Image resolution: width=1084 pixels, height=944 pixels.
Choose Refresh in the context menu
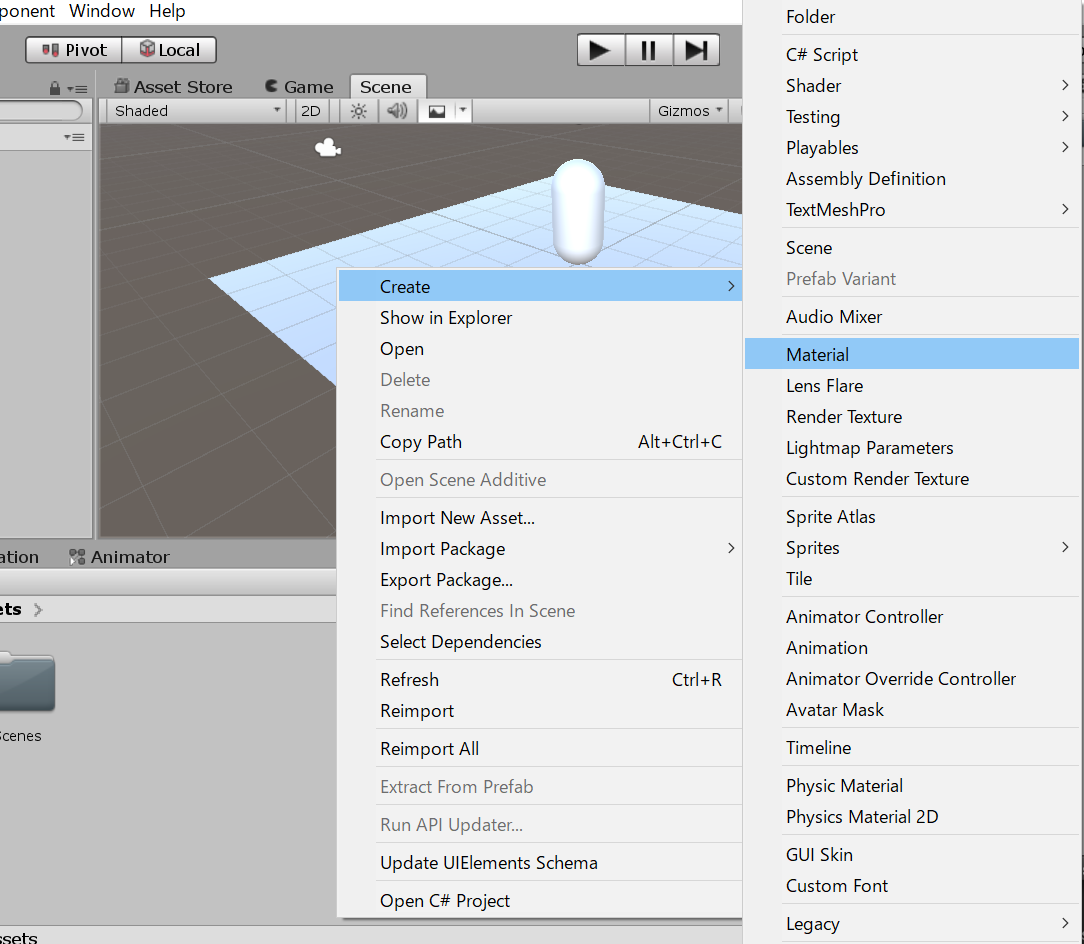point(540,679)
